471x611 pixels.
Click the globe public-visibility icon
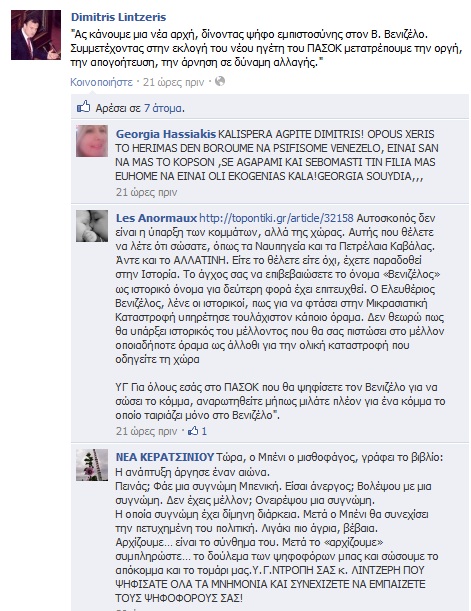(x=220, y=81)
